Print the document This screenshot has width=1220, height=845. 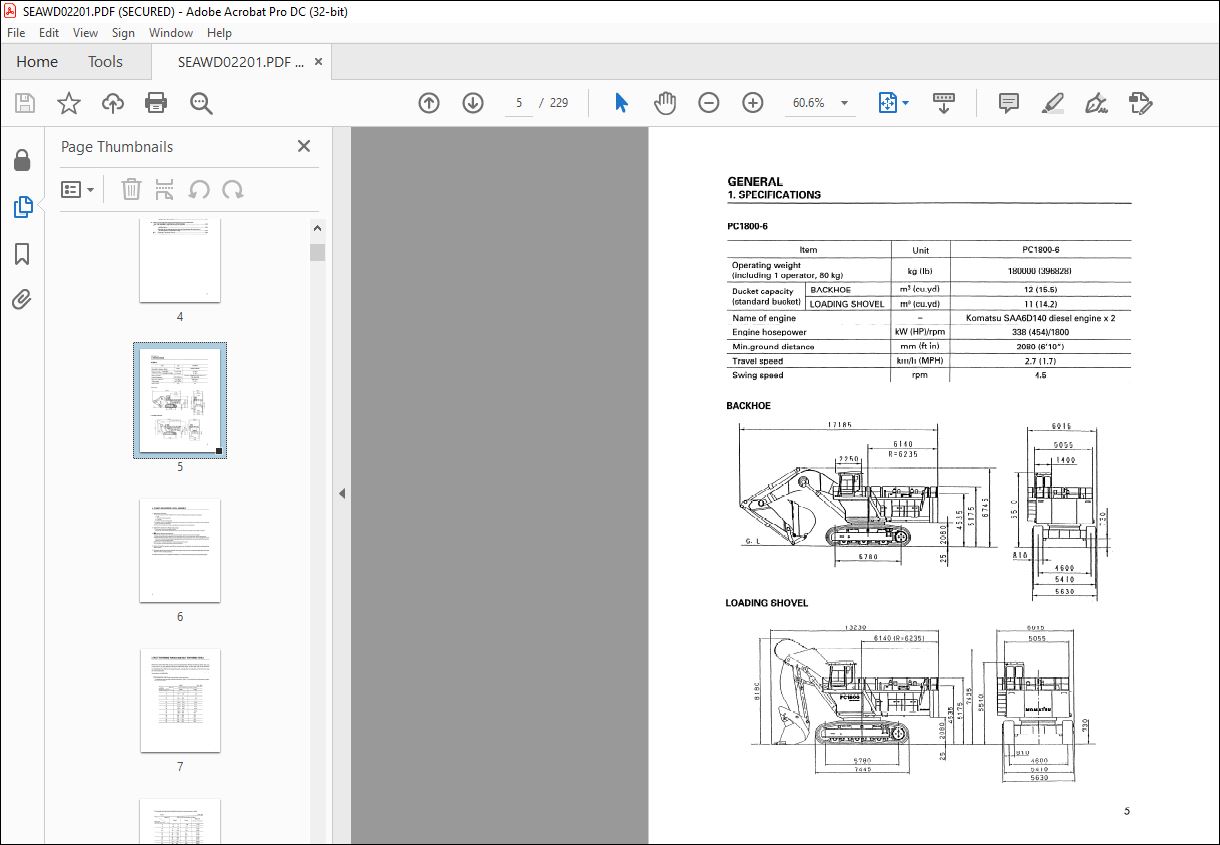(x=156, y=103)
